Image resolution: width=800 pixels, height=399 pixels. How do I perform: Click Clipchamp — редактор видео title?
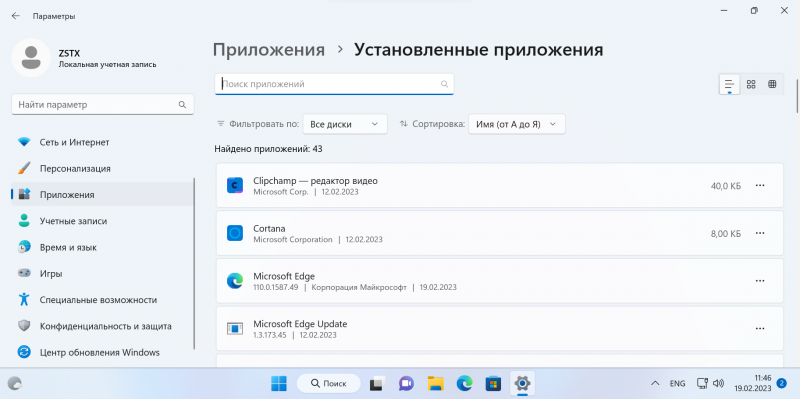click(315, 181)
